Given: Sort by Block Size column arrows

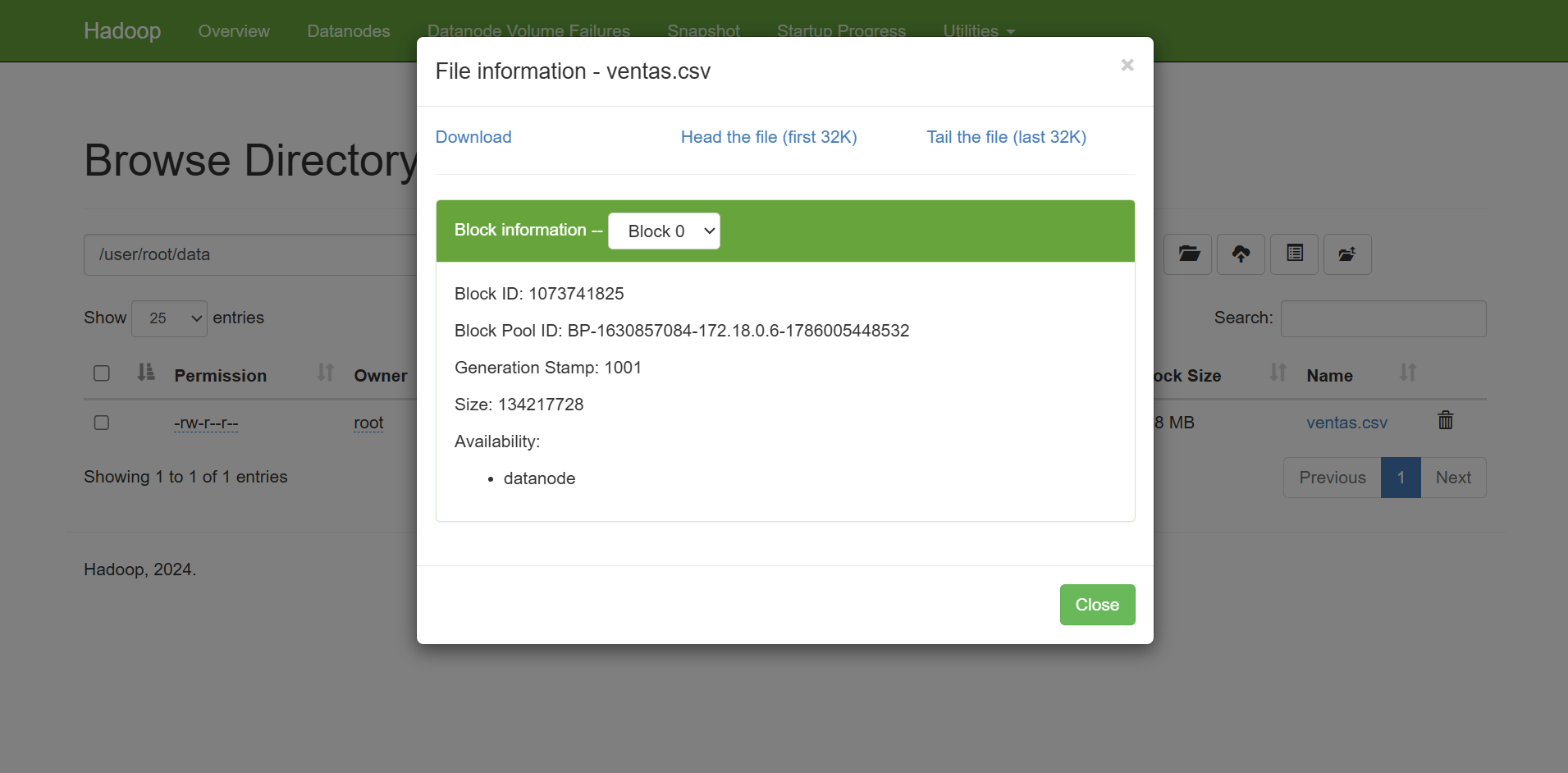Looking at the screenshot, I should point(1278,373).
